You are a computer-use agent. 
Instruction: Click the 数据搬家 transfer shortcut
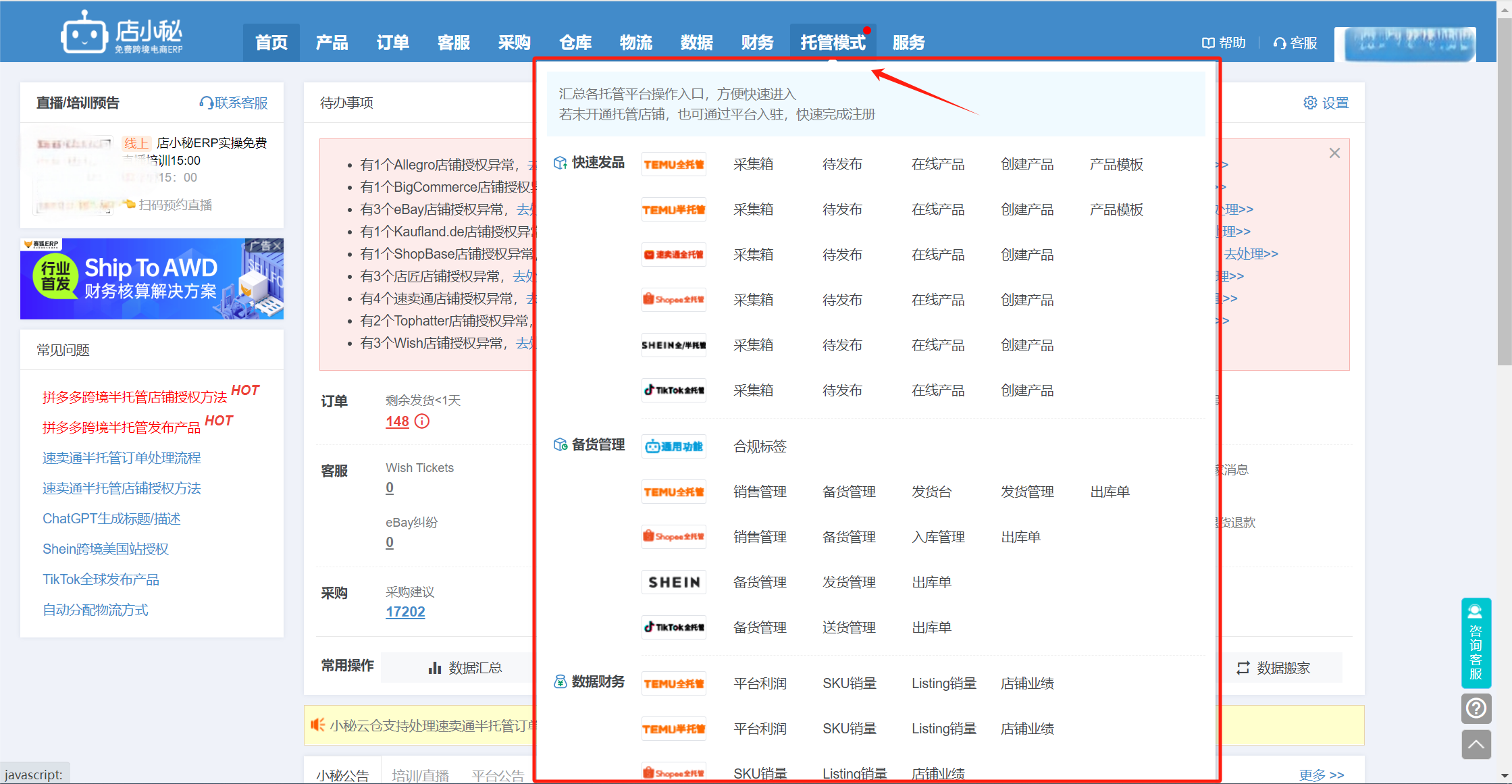(x=1274, y=668)
